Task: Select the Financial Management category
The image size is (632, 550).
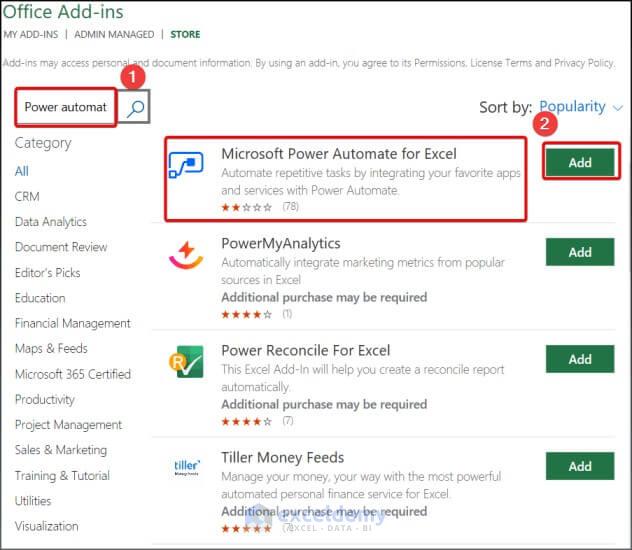Action: [x=73, y=323]
